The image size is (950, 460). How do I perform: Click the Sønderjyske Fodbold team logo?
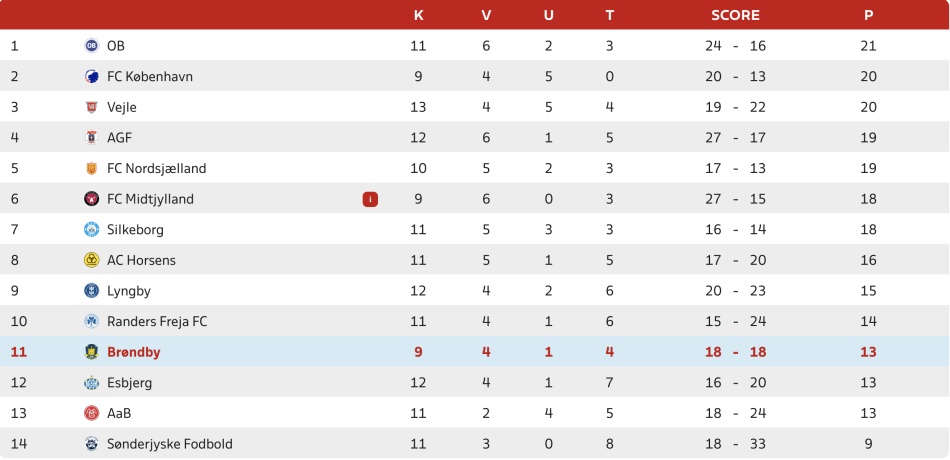click(91, 444)
